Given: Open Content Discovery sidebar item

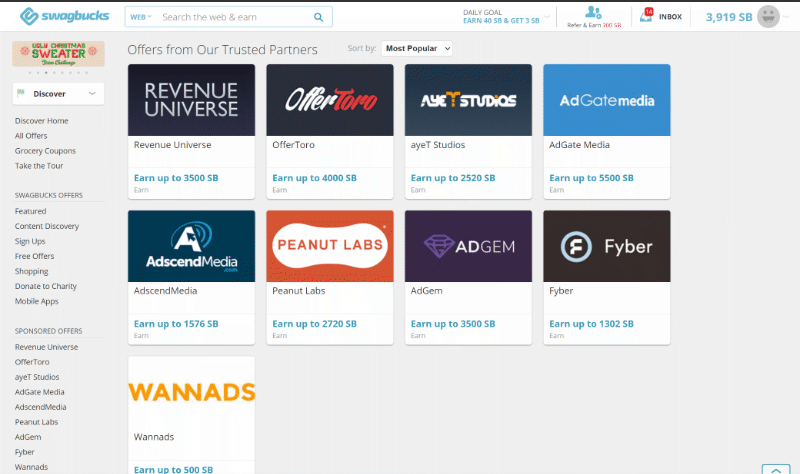Looking at the screenshot, I should point(46,226).
